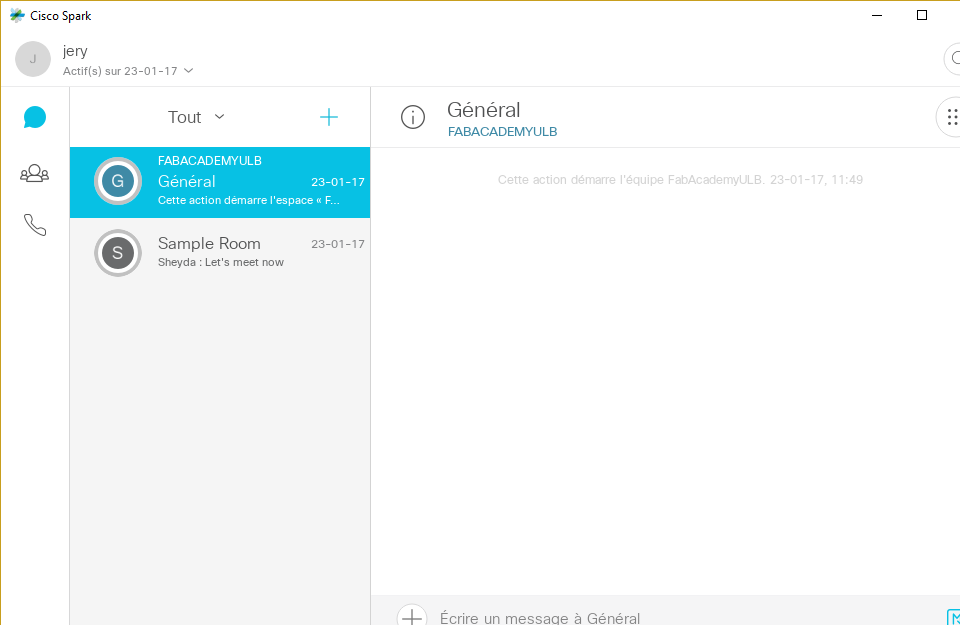Open the info icon beside Général title
Image resolution: width=960 pixels, height=625 pixels.
(x=413, y=117)
